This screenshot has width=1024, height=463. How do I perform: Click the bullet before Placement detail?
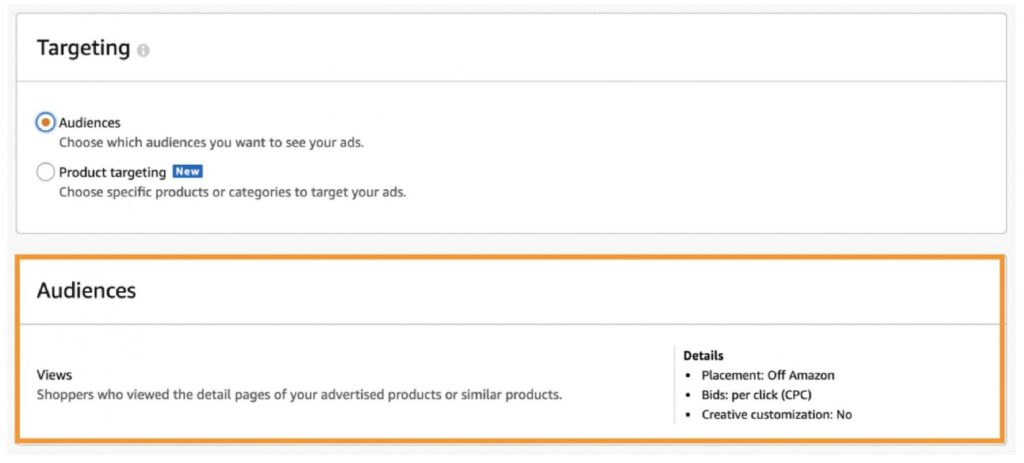(x=689, y=376)
